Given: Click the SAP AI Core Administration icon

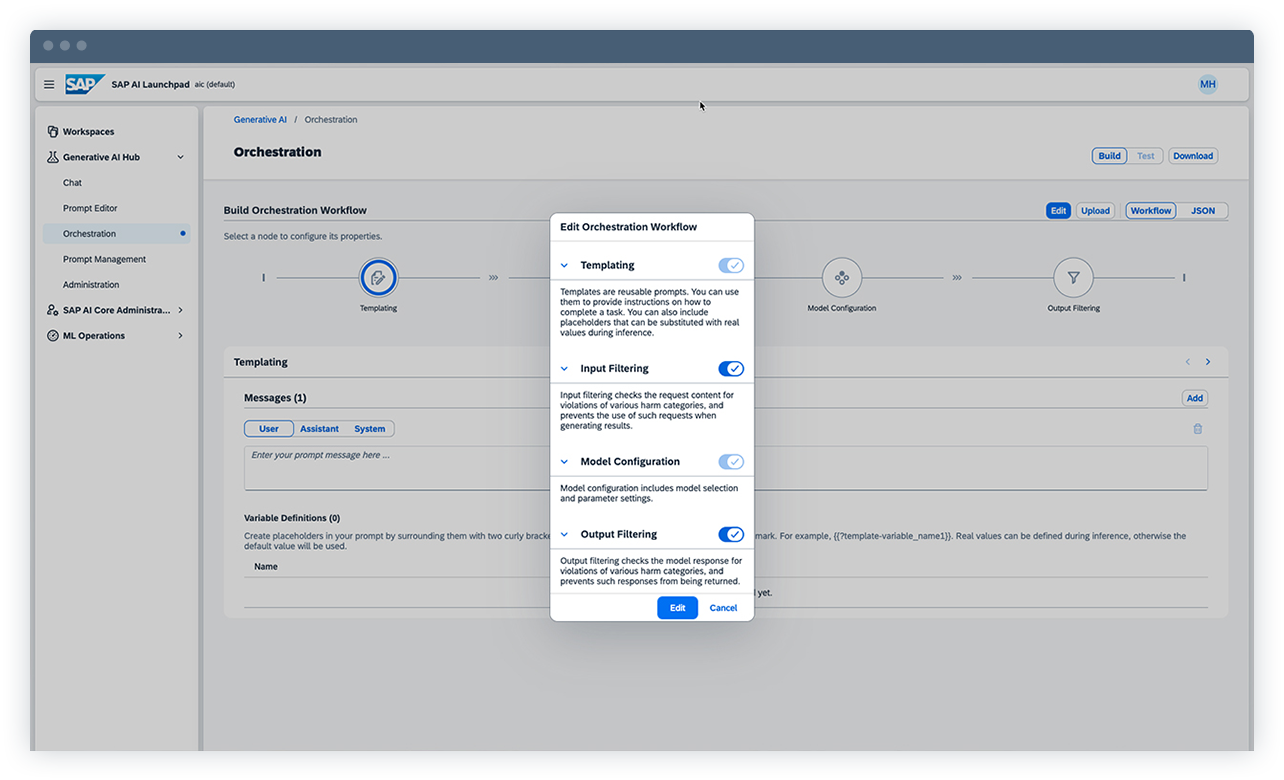Looking at the screenshot, I should pyautogui.click(x=53, y=310).
